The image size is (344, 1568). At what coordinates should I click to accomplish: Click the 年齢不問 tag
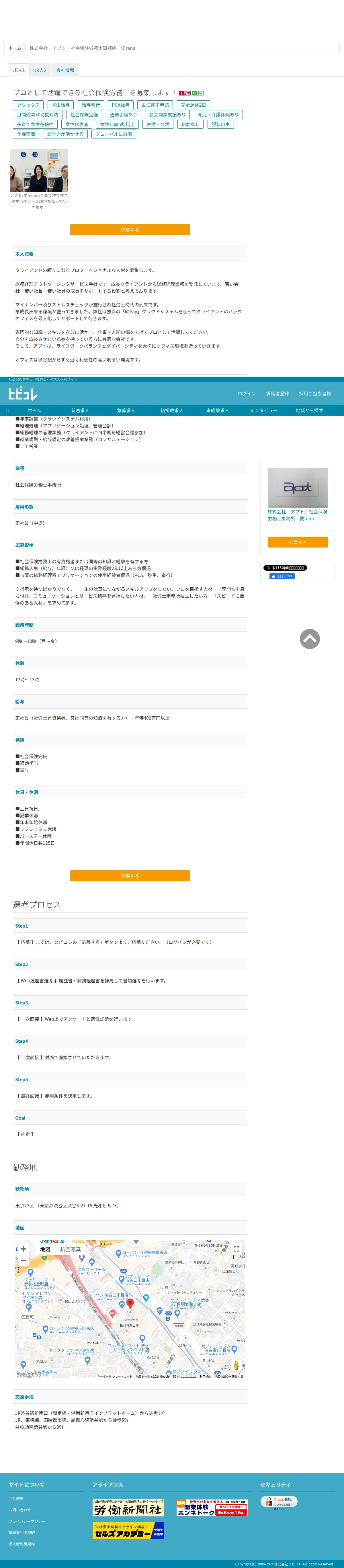26,134
